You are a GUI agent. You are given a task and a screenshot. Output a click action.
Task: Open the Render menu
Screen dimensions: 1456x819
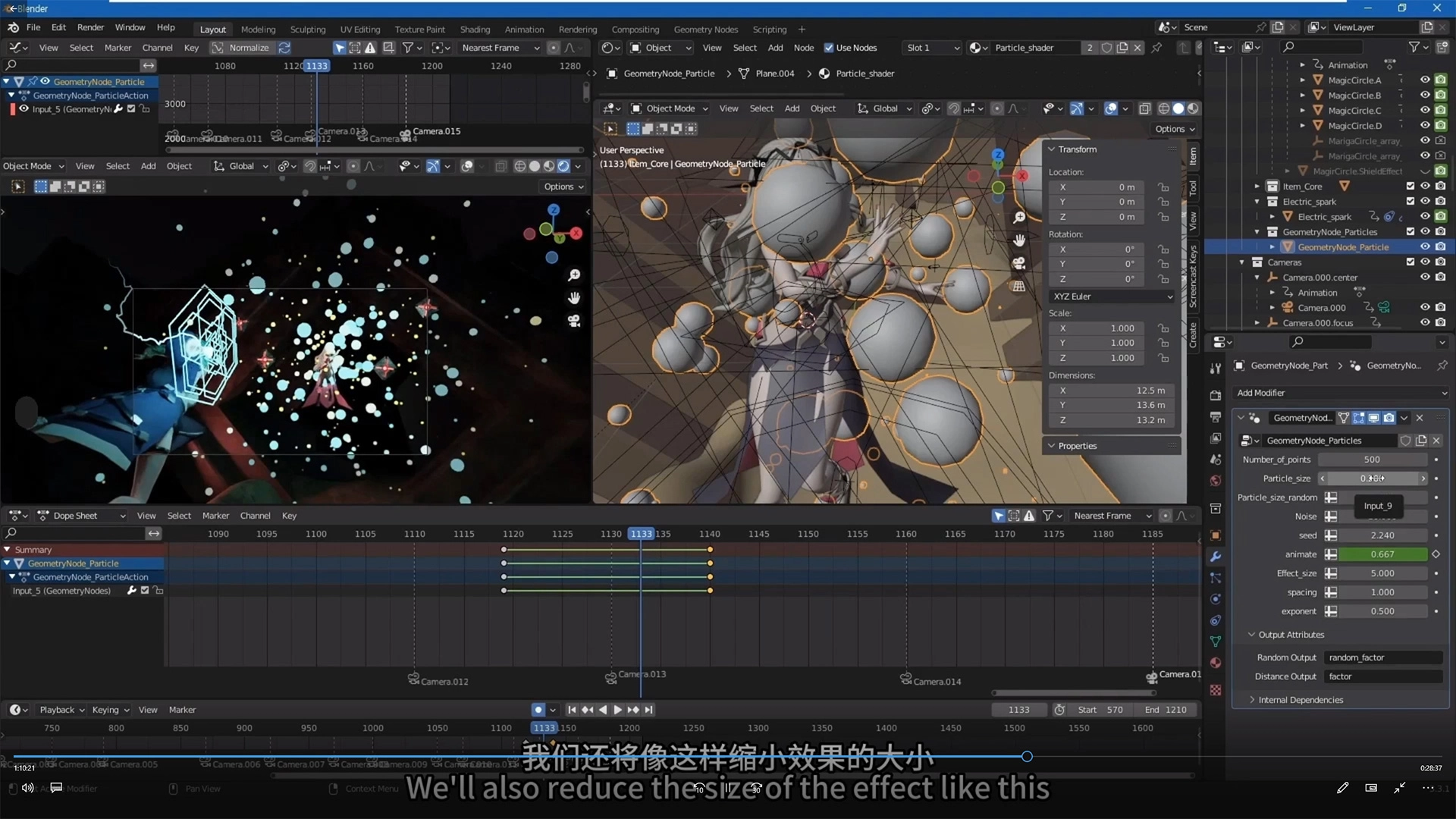click(90, 27)
